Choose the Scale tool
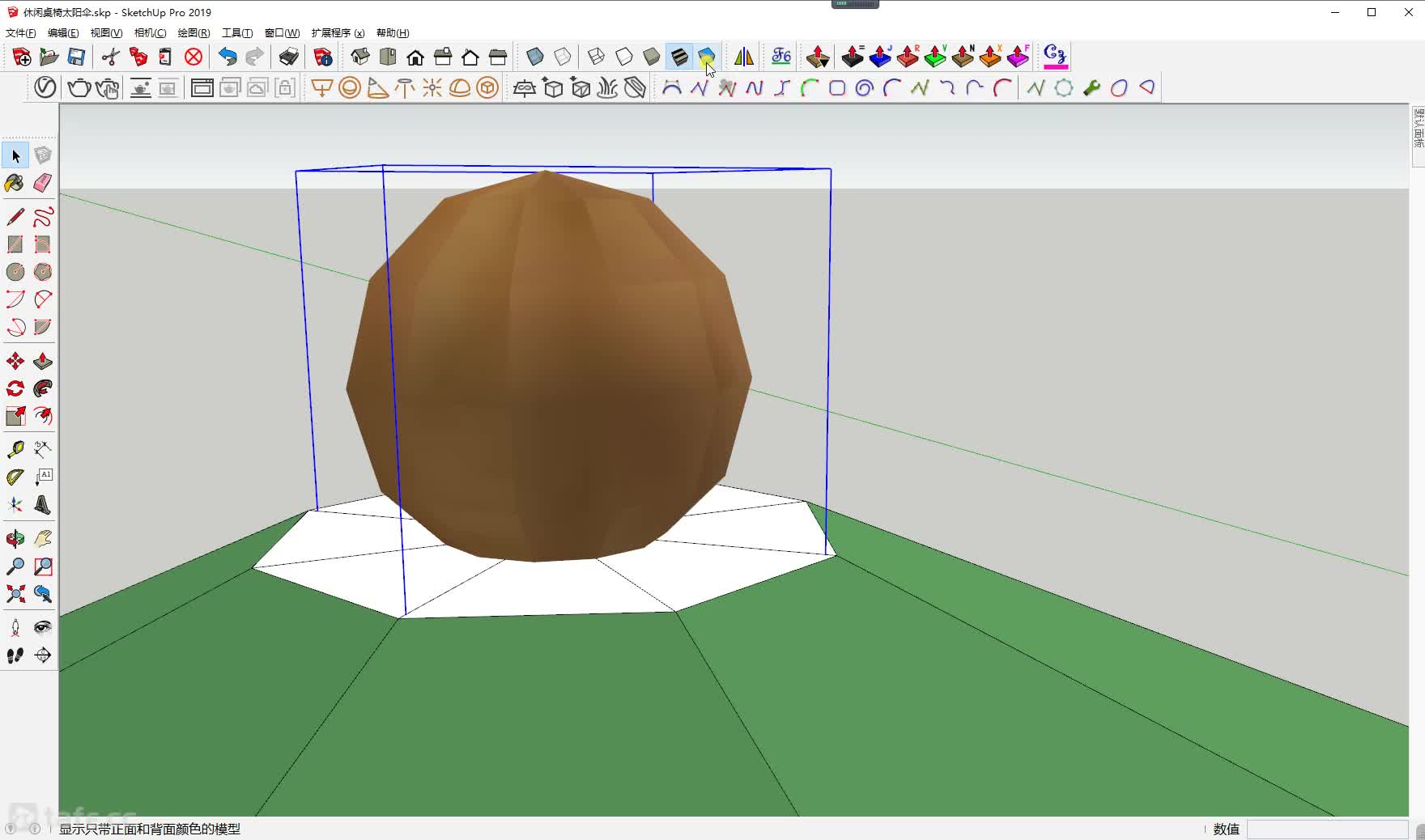1425x840 pixels. 15,416
